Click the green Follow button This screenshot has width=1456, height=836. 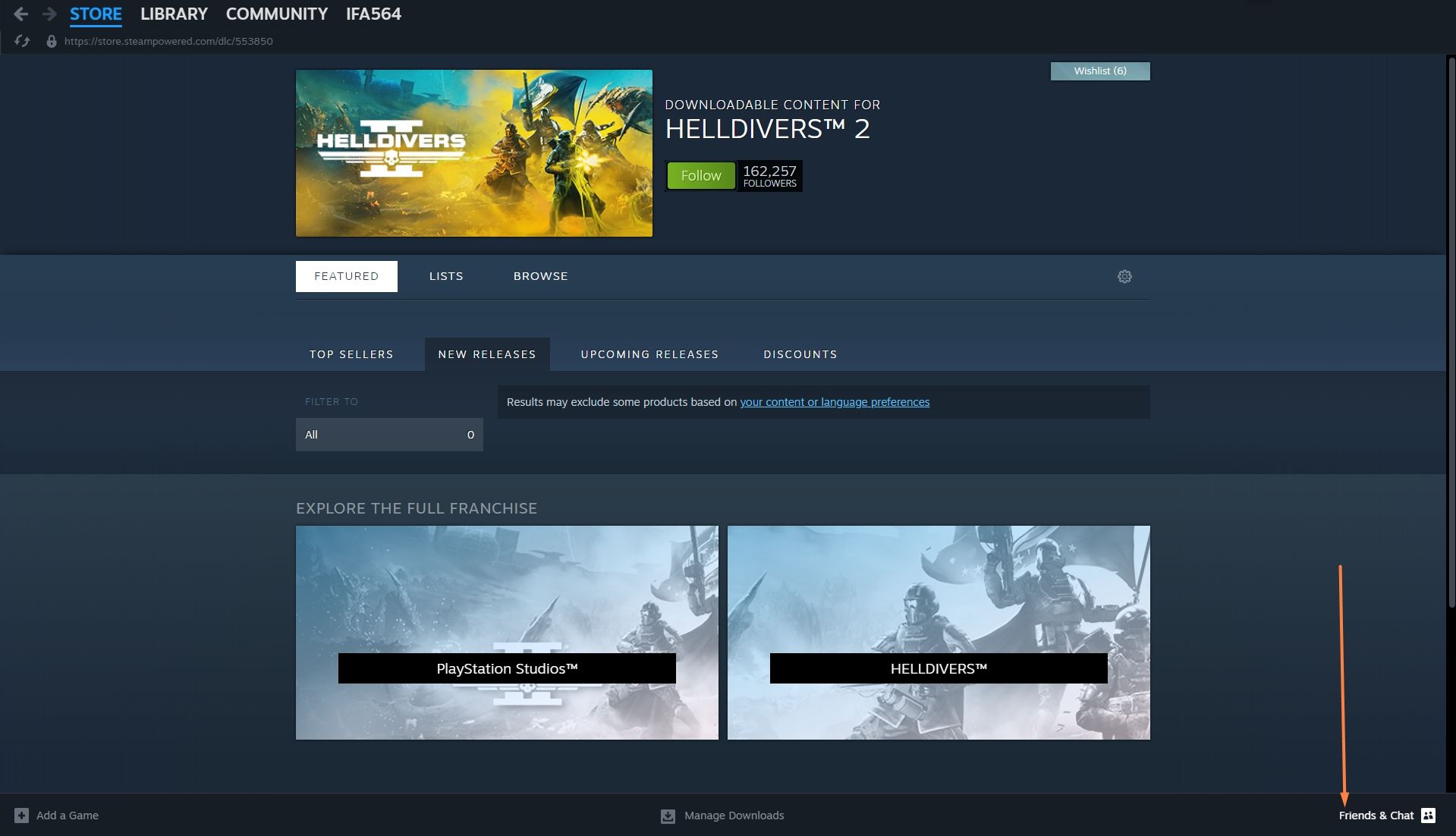[x=701, y=176]
